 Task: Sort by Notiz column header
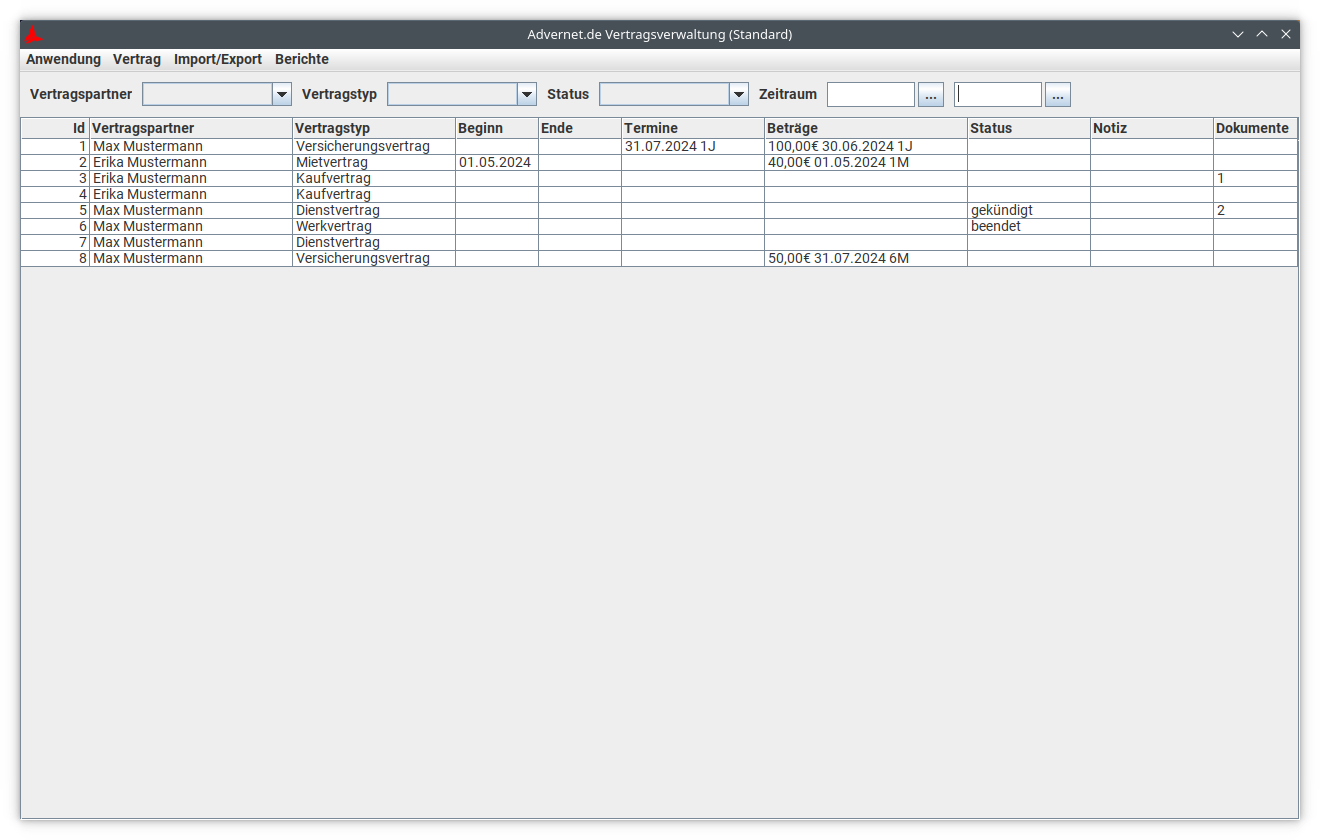point(1152,128)
